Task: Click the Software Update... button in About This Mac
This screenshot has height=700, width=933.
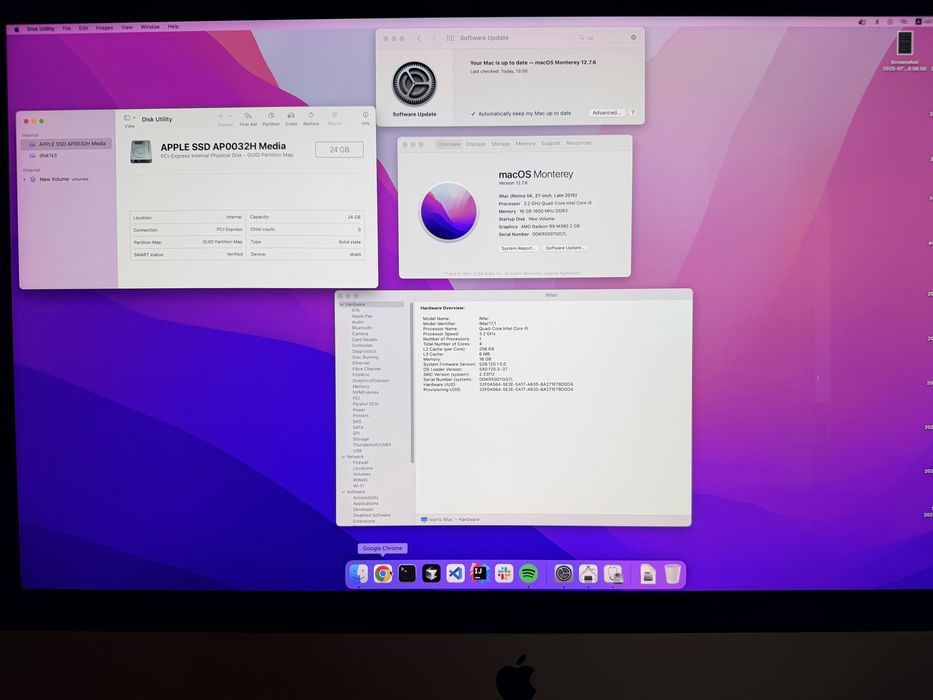Action: pyautogui.click(x=565, y=248)
